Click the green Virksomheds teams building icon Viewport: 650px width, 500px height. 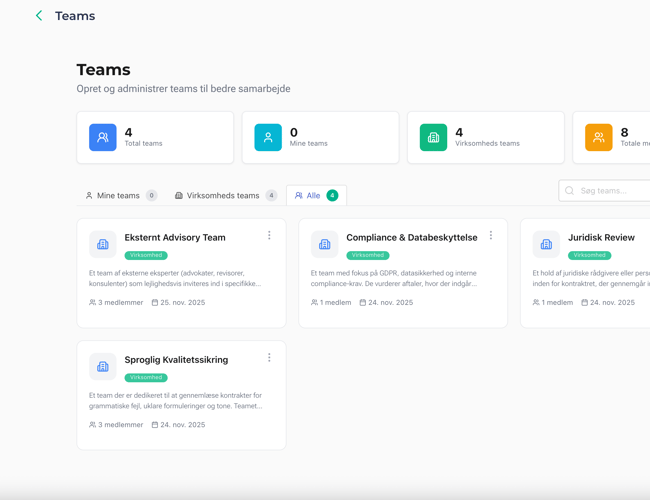[433, 137]
